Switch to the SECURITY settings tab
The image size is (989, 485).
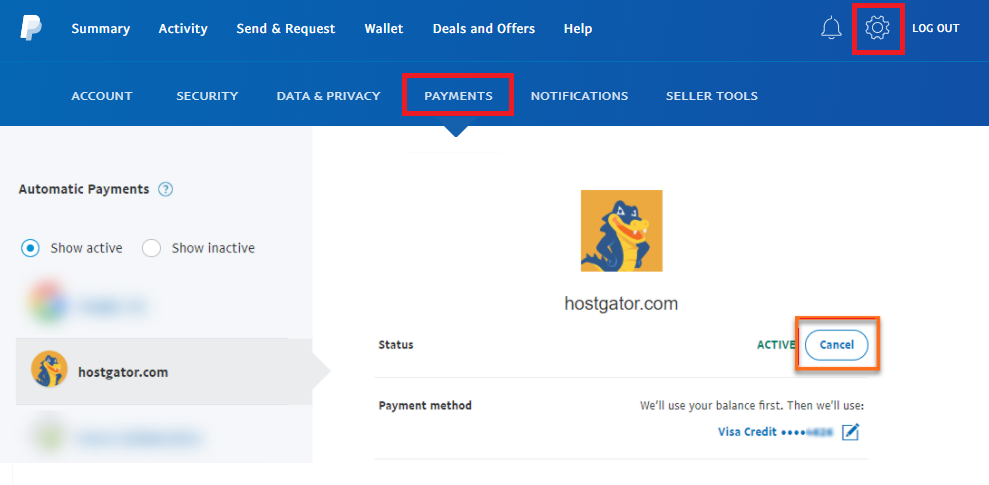[x=207, y=96]
